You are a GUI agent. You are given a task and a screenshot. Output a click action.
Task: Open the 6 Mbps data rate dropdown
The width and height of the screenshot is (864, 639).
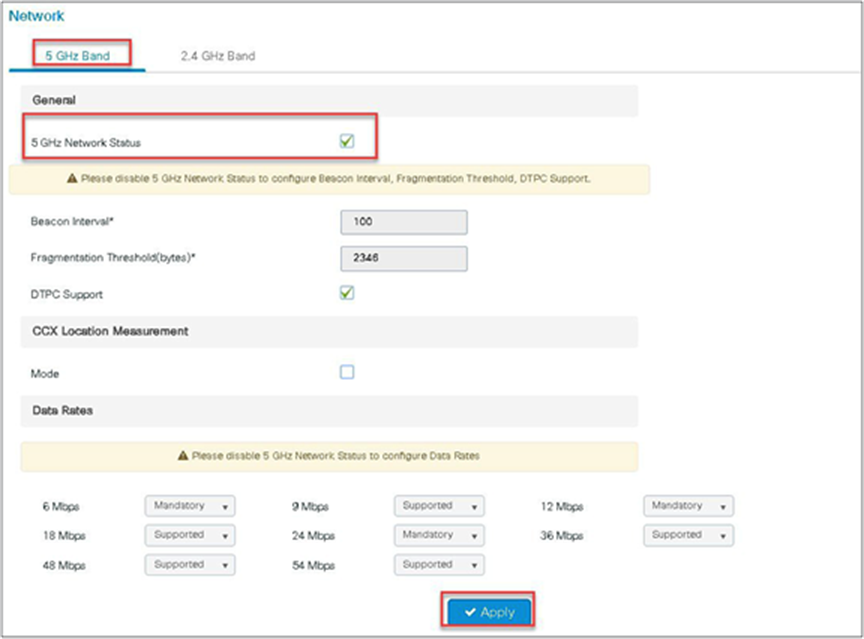[190, 506]
